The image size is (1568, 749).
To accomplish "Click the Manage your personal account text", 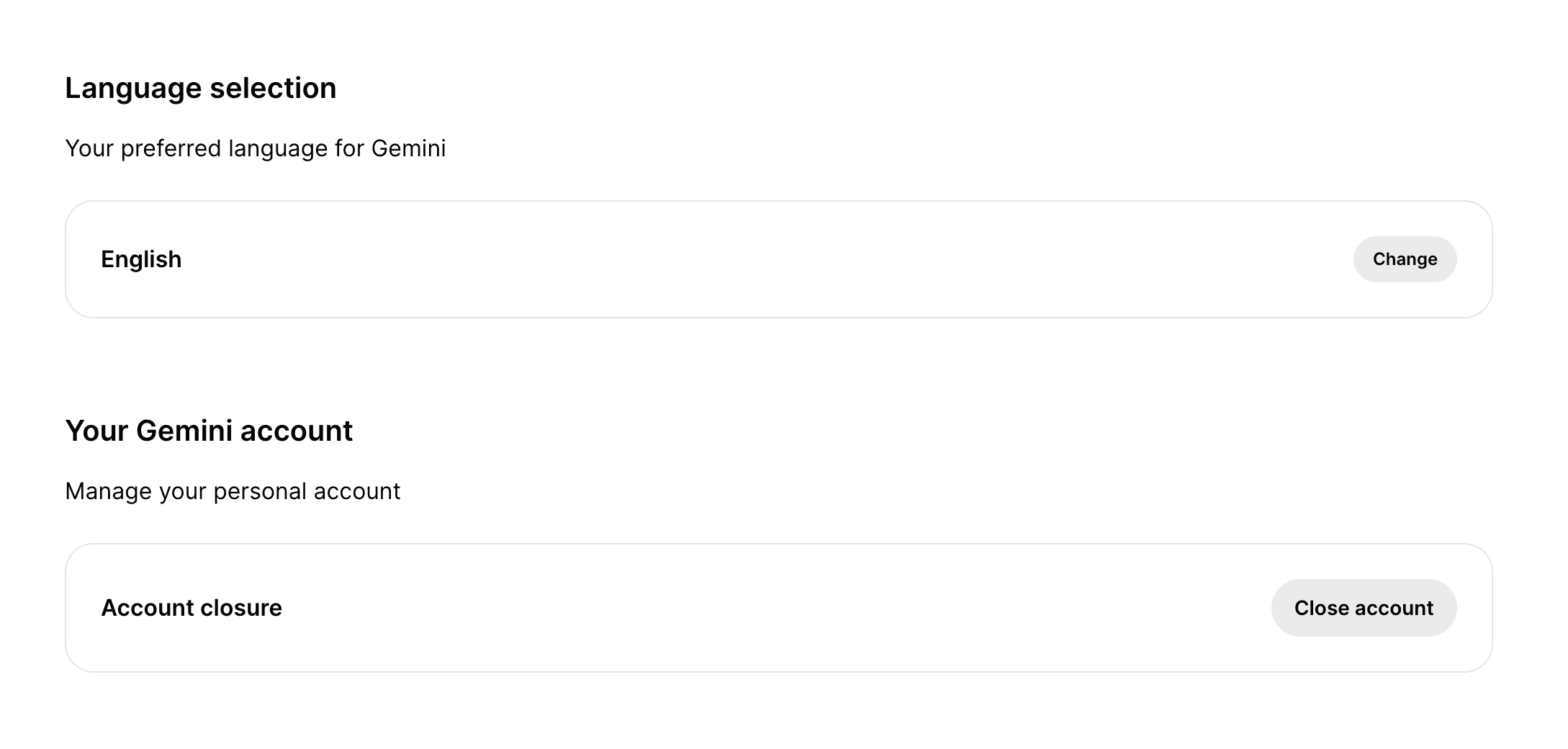I will pos(233,491).
